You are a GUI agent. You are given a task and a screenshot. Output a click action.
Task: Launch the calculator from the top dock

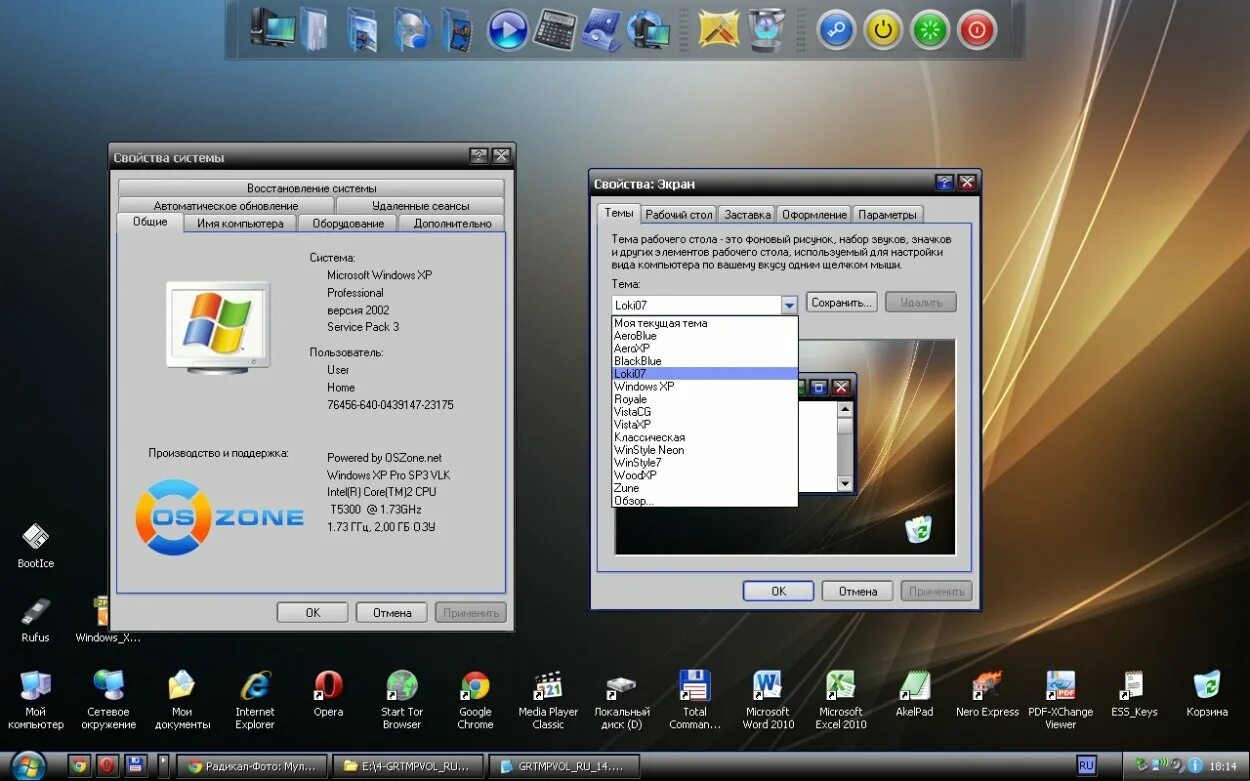click(x=555, y=29)
